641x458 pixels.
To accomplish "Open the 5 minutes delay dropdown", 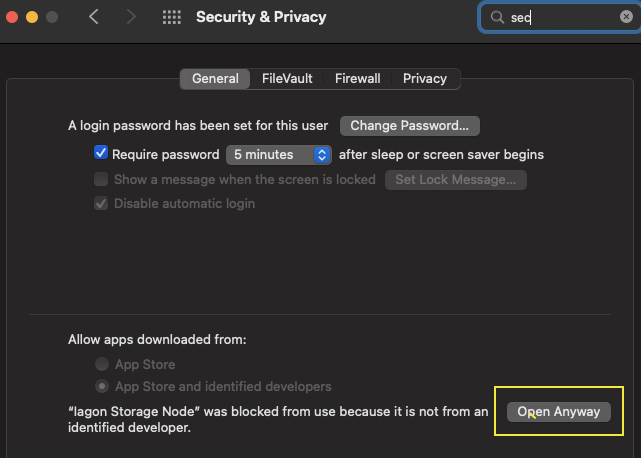I will coord(278,155).
